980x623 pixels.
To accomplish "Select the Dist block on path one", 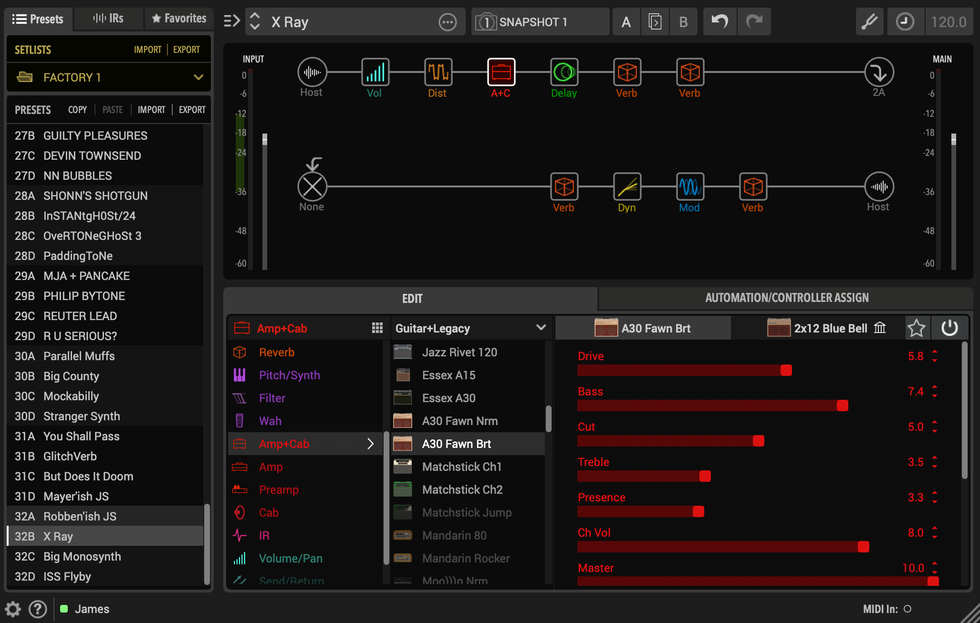I will click(438, 72).
